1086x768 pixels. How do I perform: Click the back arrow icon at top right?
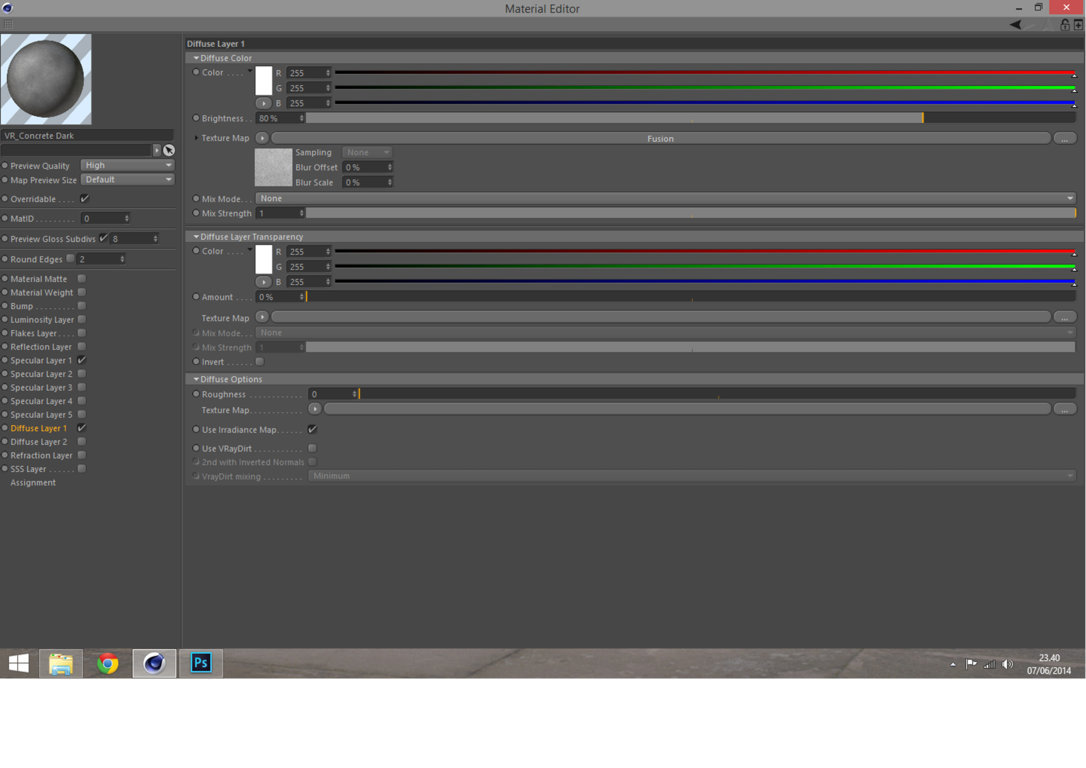click(x=1015, y=24)
